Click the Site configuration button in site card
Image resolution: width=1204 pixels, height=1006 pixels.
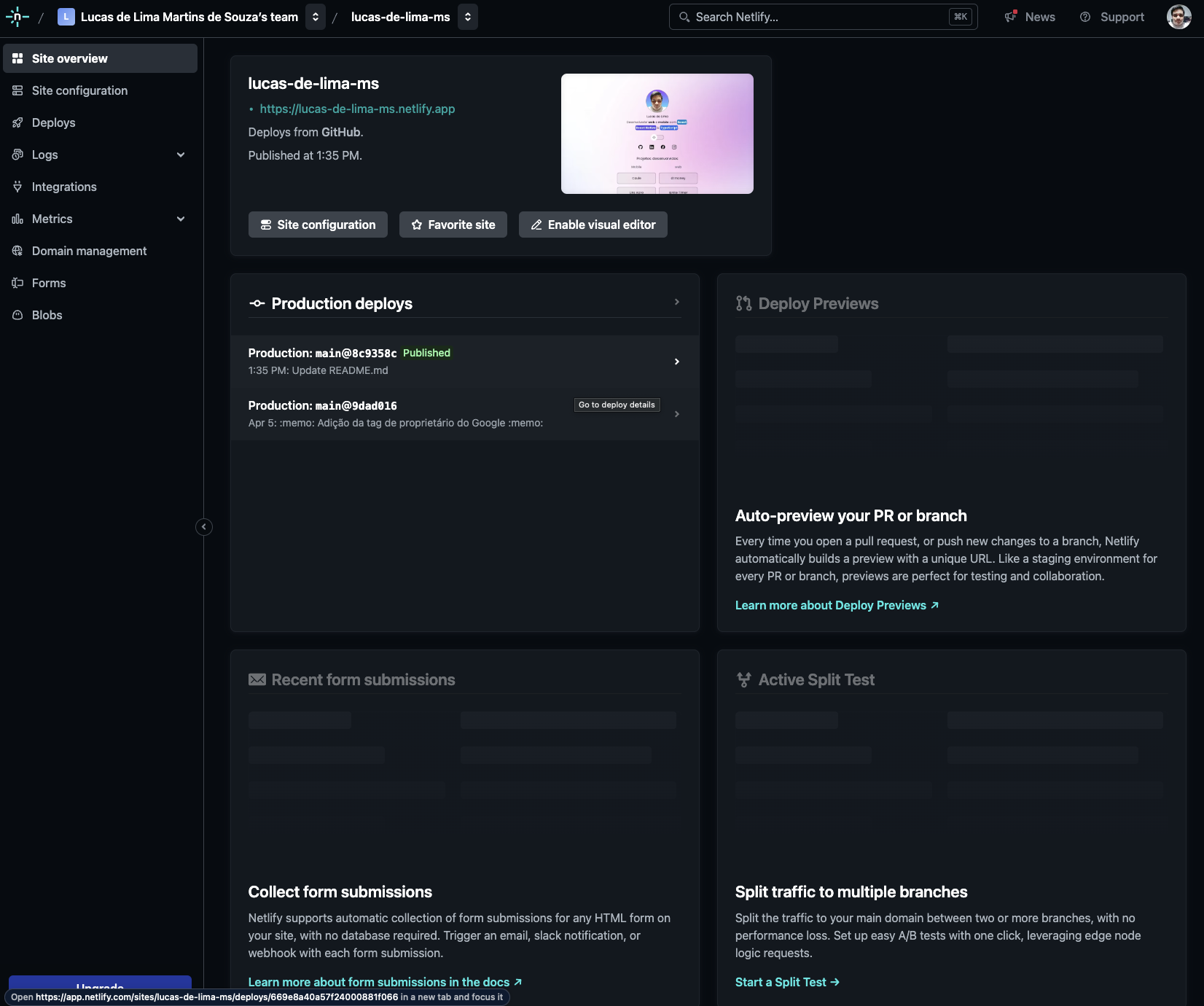(318, 225)
